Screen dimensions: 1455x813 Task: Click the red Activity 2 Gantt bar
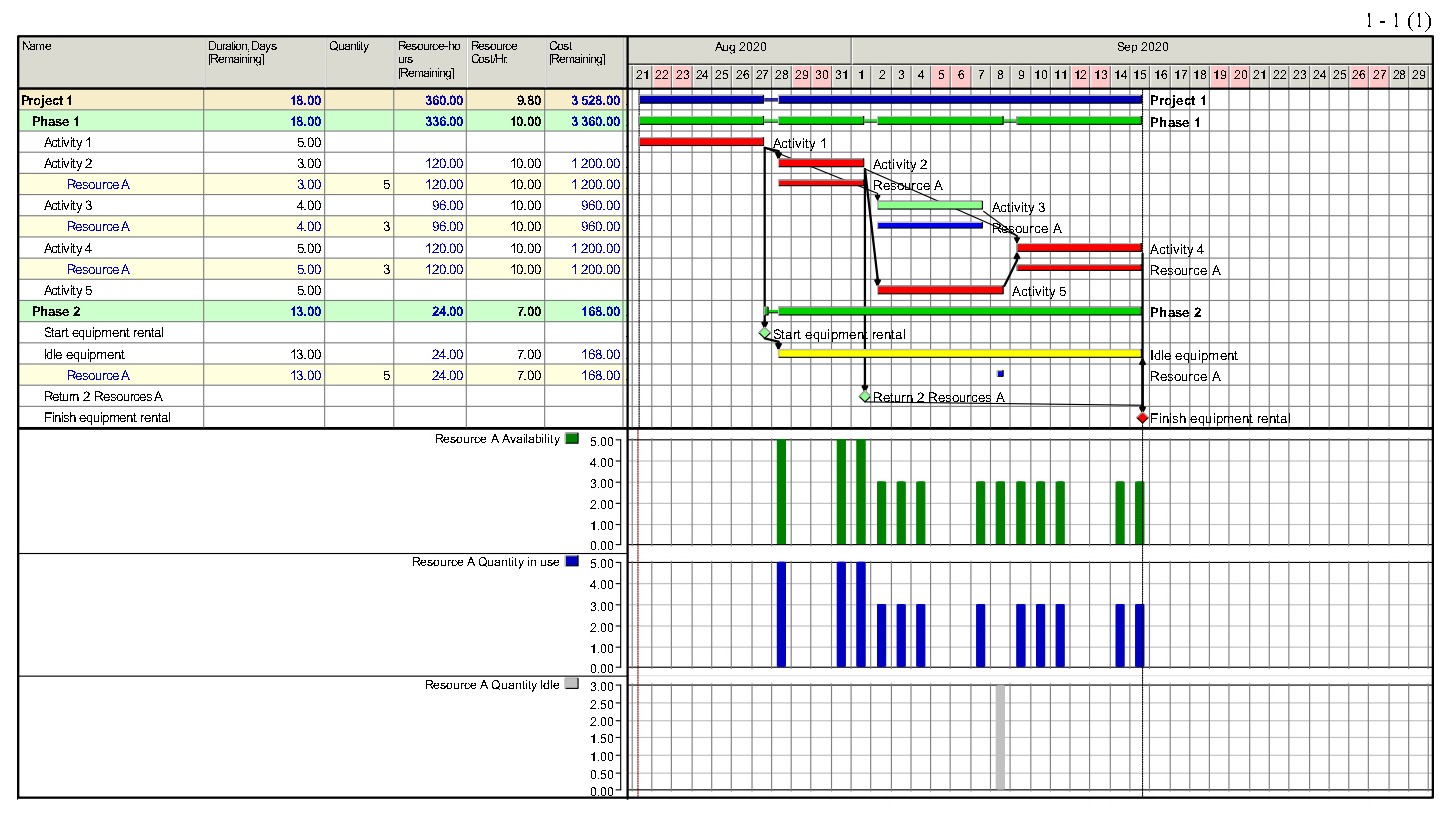click(821, 162)
